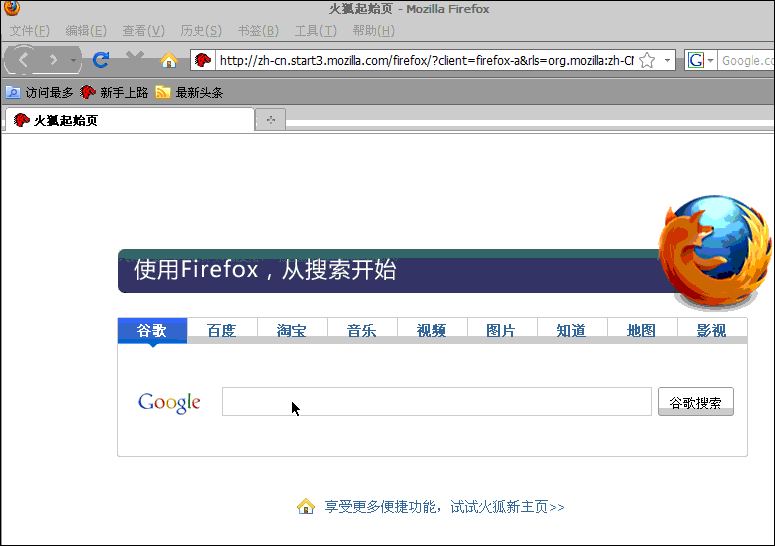Open the 文件(F) menu

click(30, 31)
